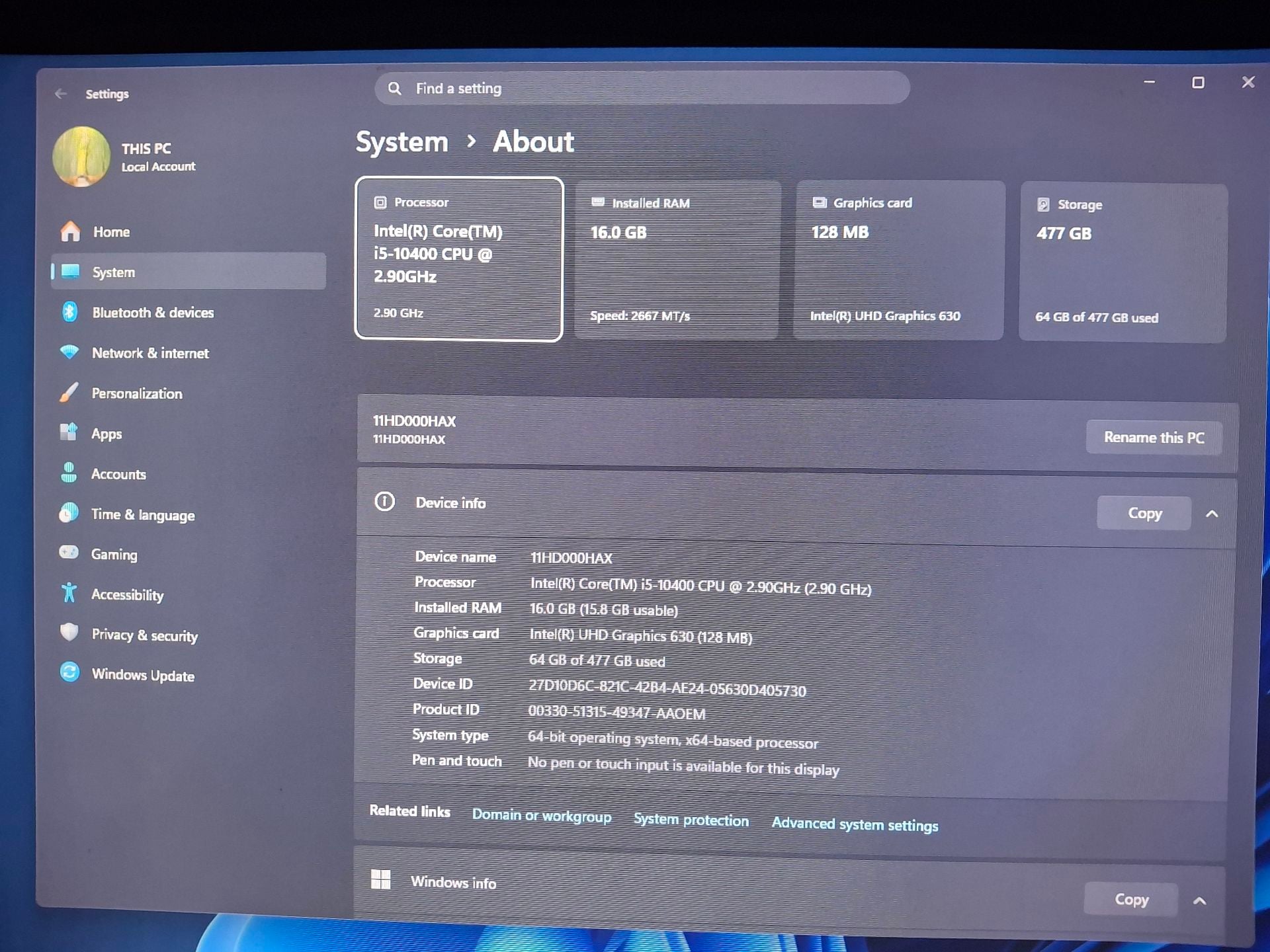Click '64-bit operating system, x64-based processor' text
This screenshot has width=1270, height=952.
click(x=673, y=740)
